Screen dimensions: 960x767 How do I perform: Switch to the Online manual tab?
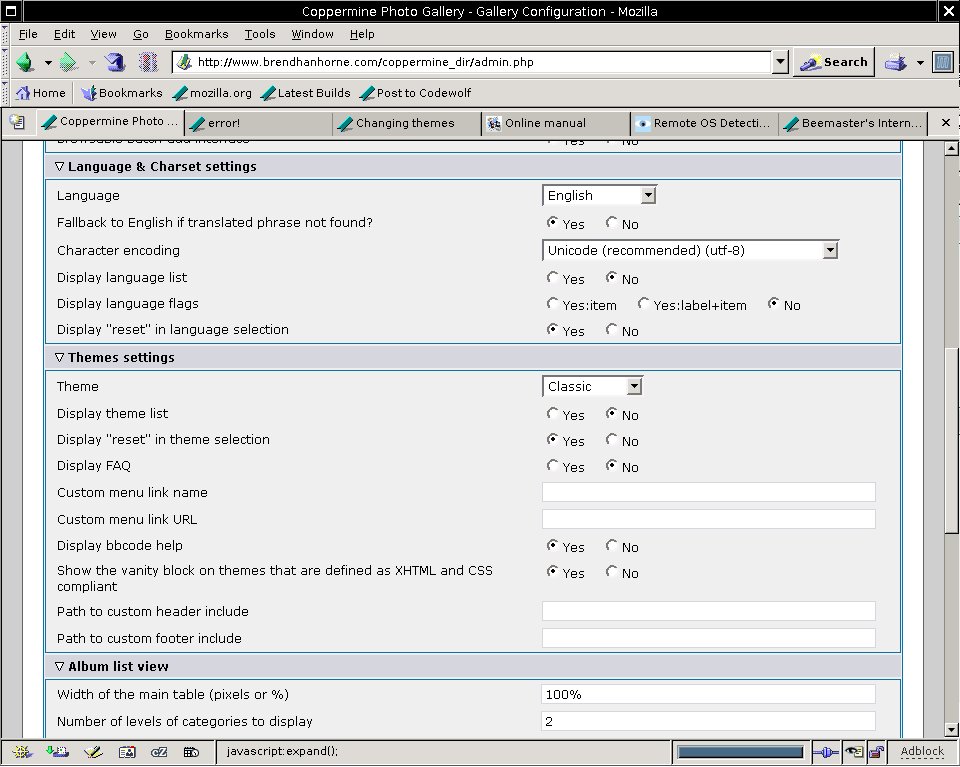555,123
